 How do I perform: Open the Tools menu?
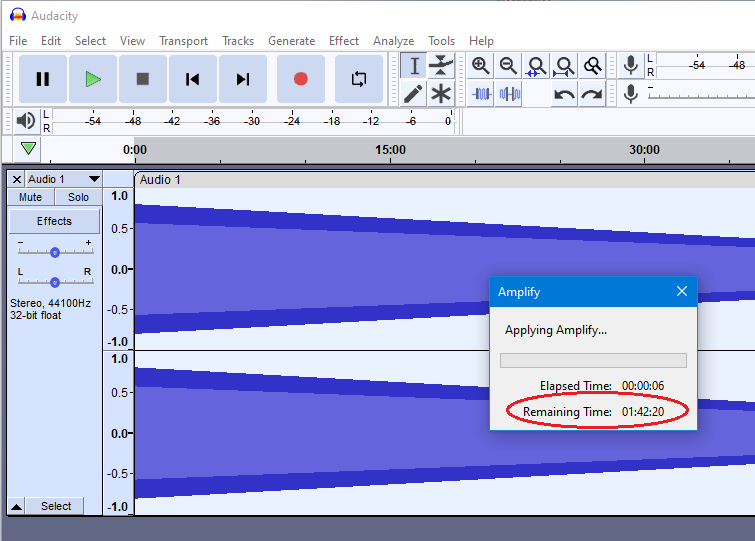pyautogui.click(x=442, y=41)
